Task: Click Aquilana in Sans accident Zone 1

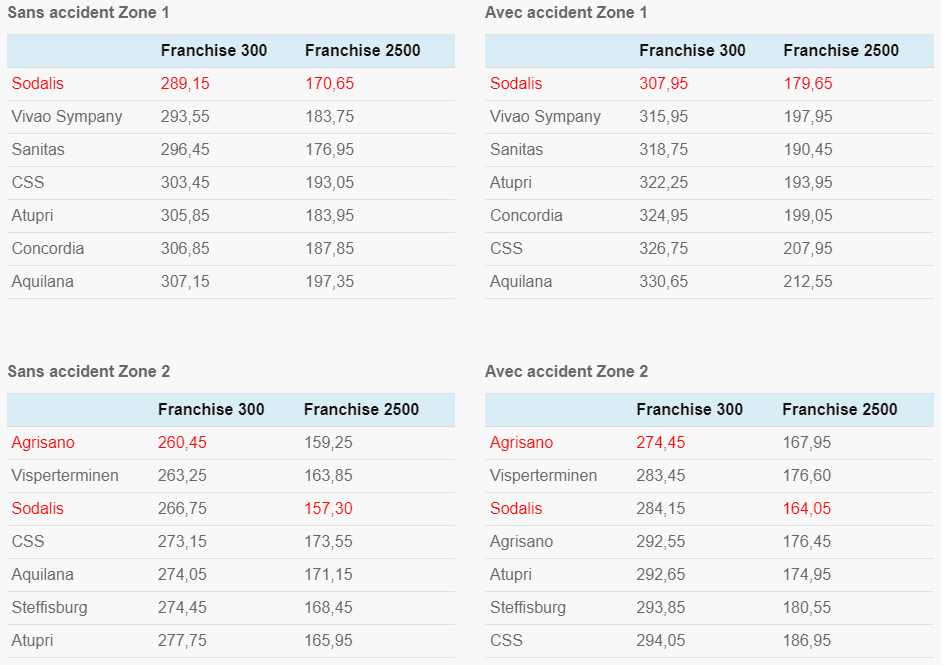Action: click(43, 281)
